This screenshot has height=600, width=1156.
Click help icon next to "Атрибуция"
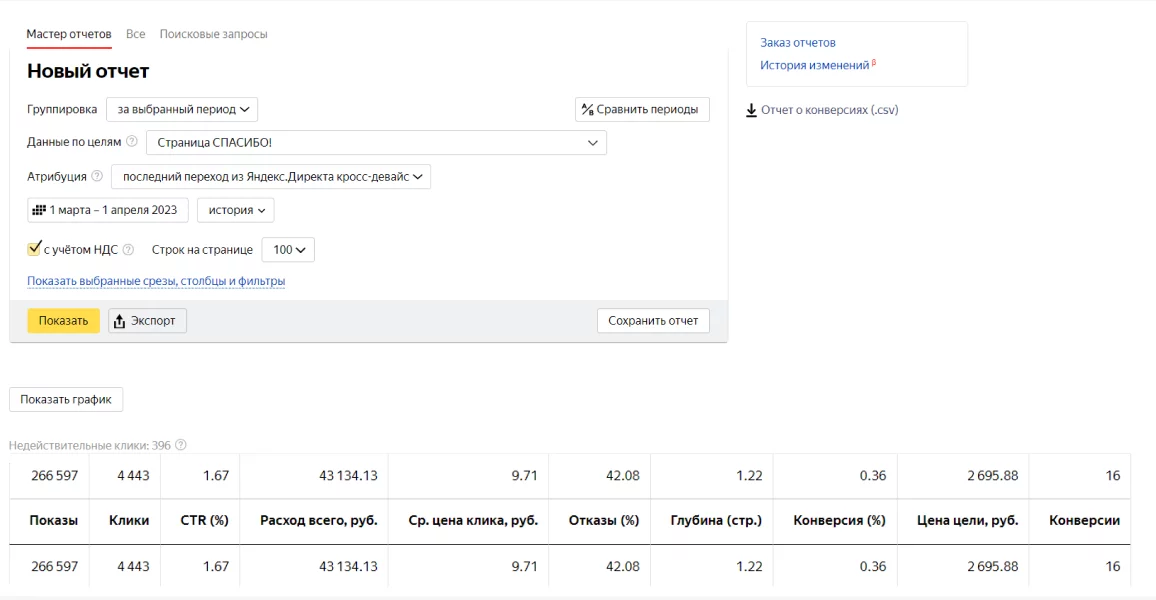(97, 177)
